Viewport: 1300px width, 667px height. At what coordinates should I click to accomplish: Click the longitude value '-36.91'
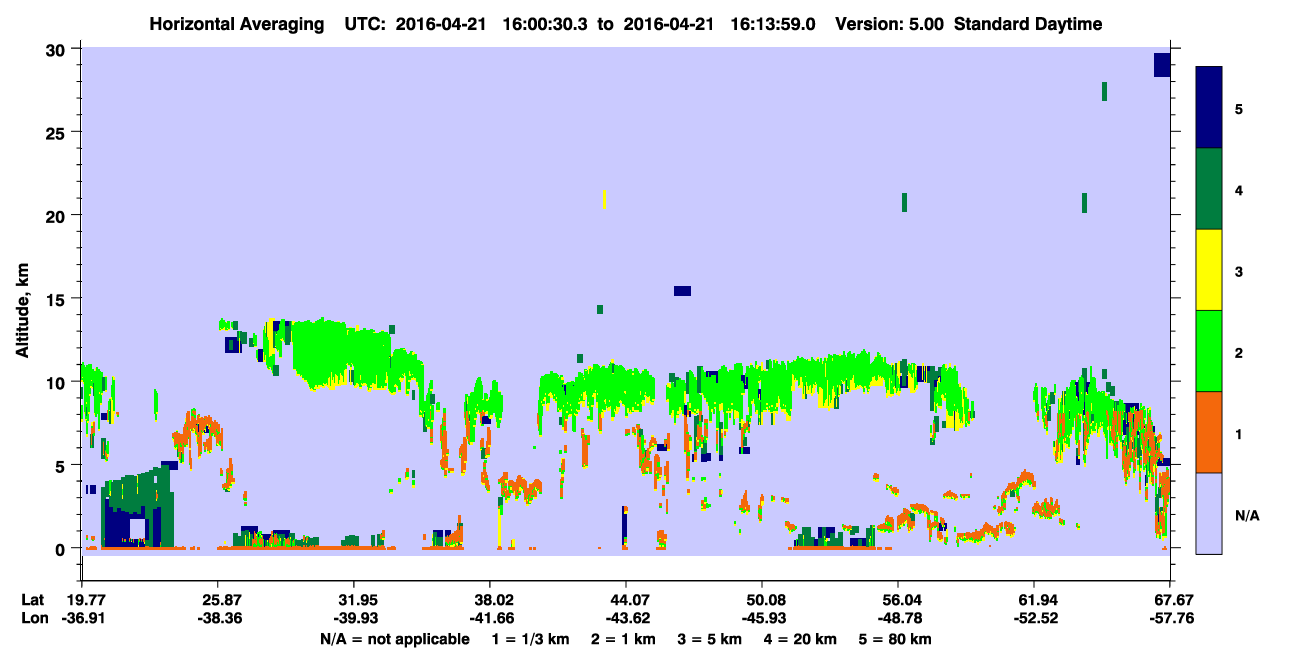click(x=82, y=618)
